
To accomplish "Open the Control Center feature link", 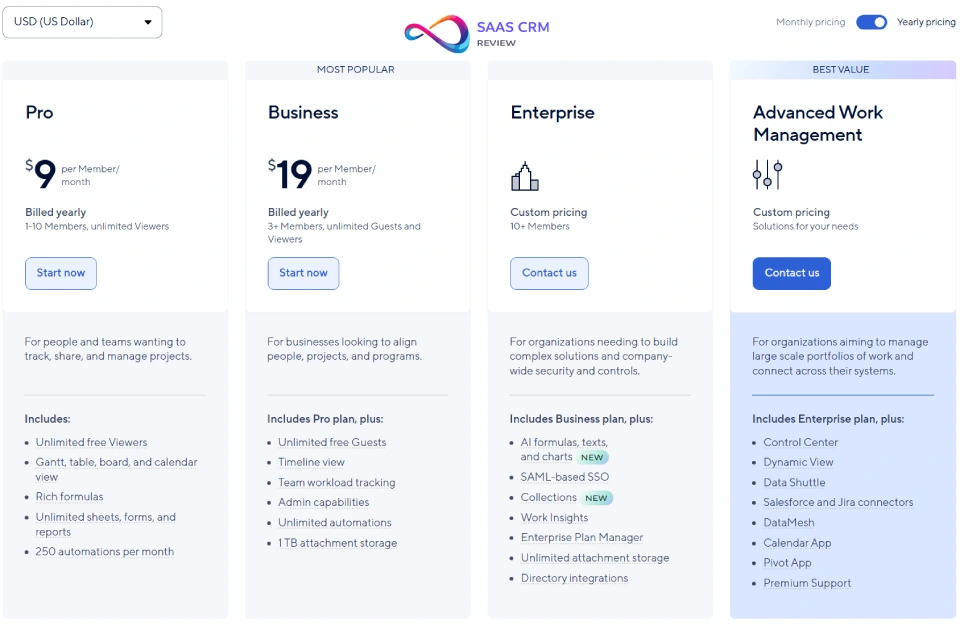I will click(x=800, y=442).
